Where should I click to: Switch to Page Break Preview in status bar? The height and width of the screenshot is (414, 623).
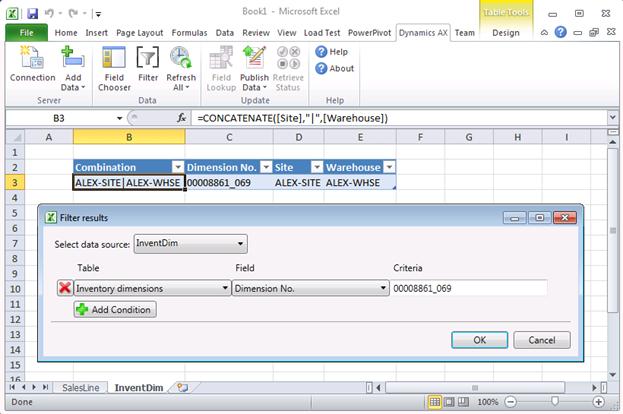[x=463, y=402]
